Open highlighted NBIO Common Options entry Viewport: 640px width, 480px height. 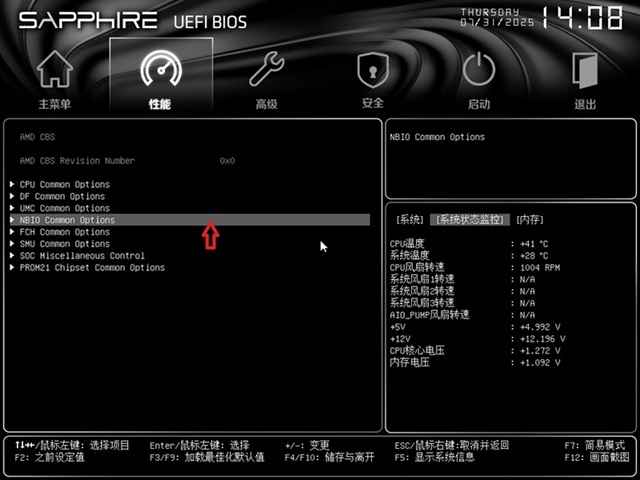click(x=190, y=220)
